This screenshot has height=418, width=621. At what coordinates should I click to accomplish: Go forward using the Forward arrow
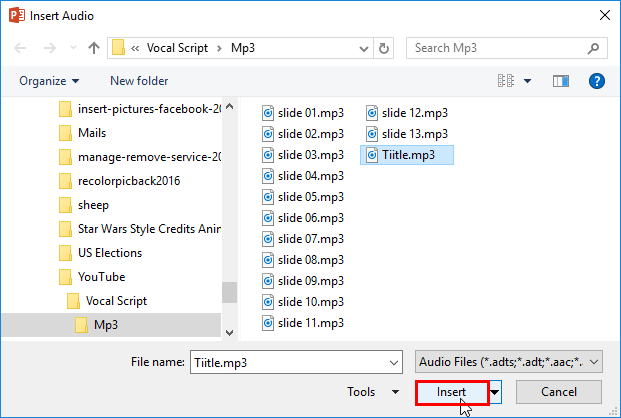coord(50,48)
